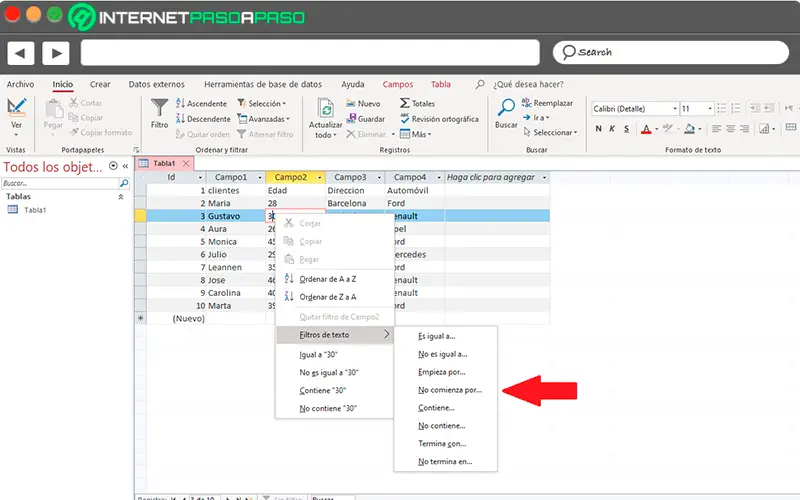
Task: Open the Ver view button
Action: pos(16,116)
